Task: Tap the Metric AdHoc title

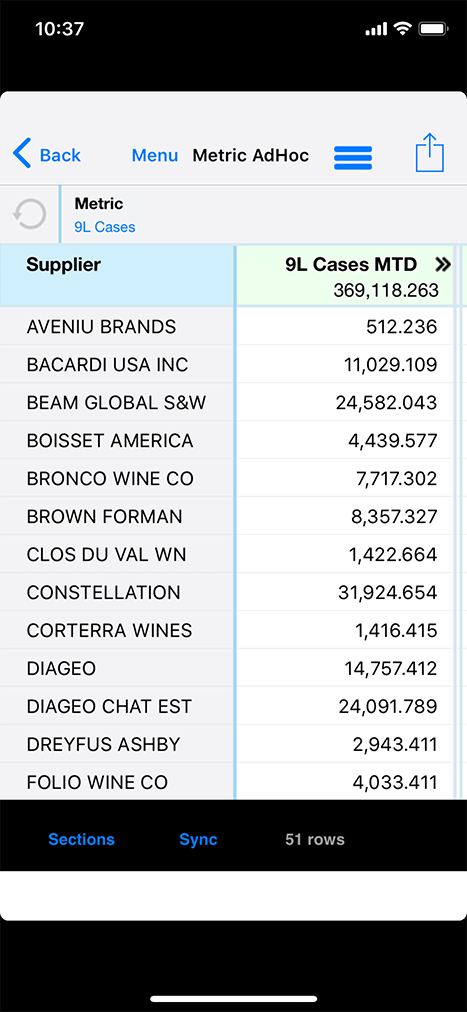Action: pyautogui.click(x=251, y=156)
